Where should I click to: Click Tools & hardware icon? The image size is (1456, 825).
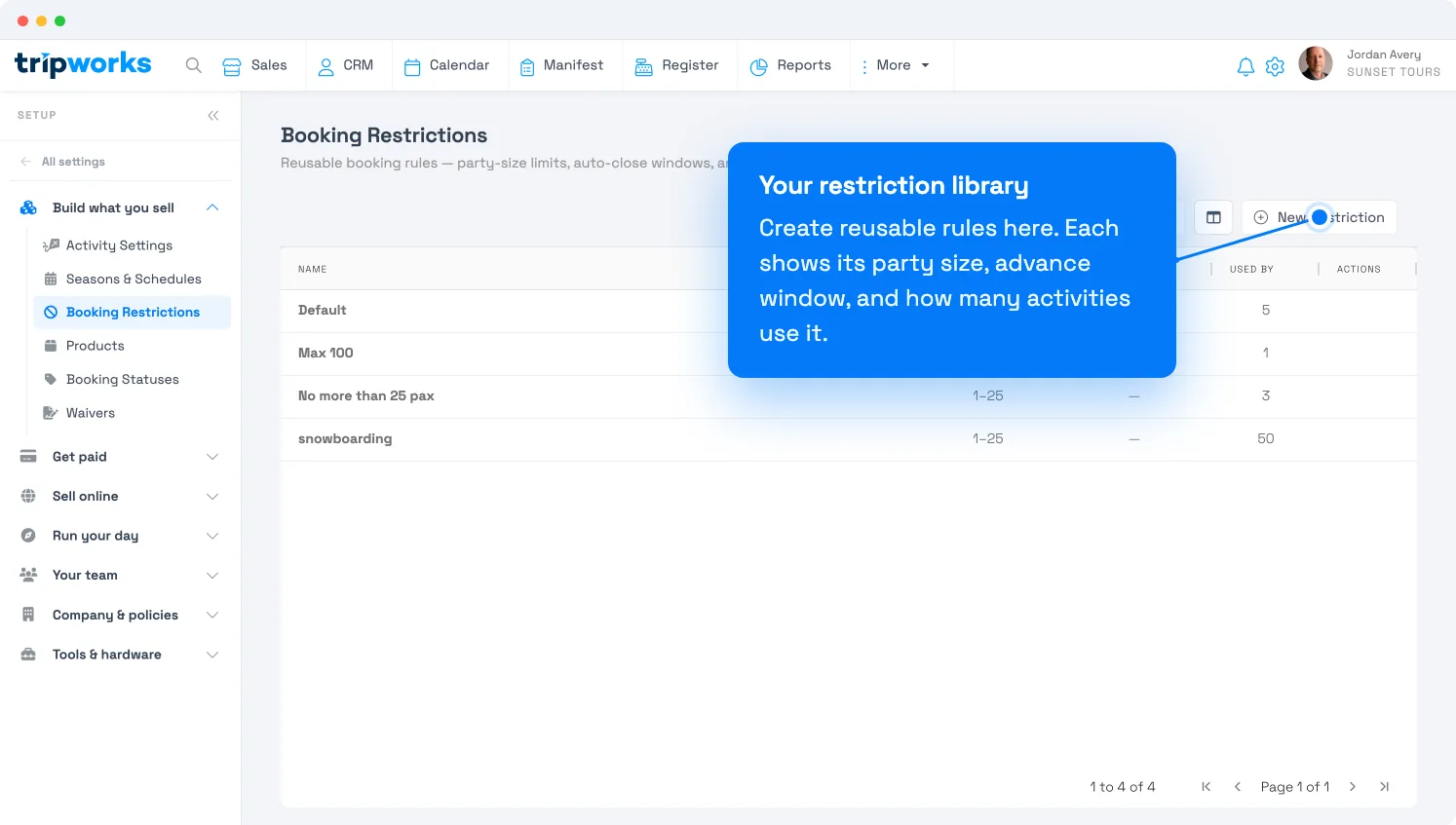pyautogui.click(x=28, y=655)
